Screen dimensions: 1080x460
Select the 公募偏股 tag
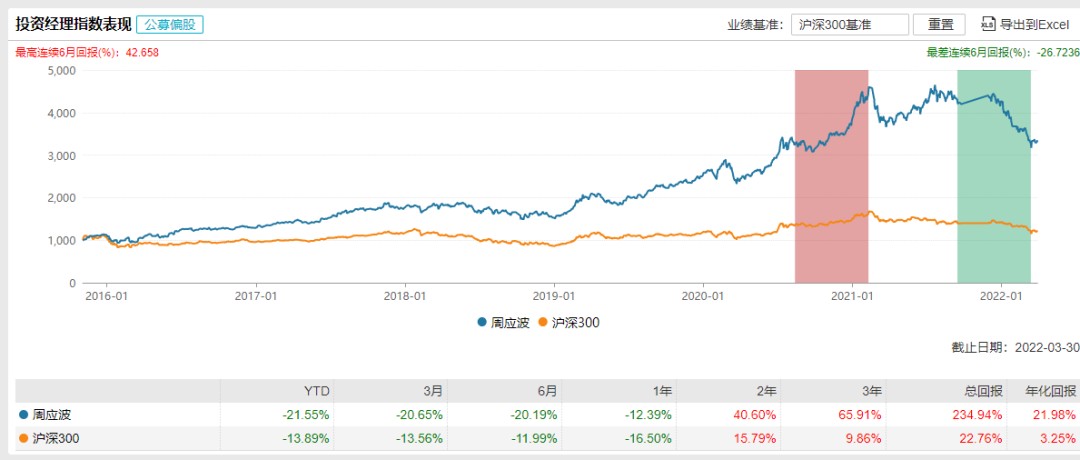(170, 25)
